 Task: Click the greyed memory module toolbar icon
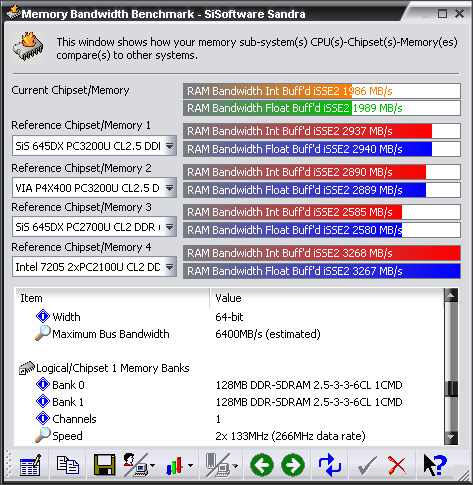coord(218,465)
